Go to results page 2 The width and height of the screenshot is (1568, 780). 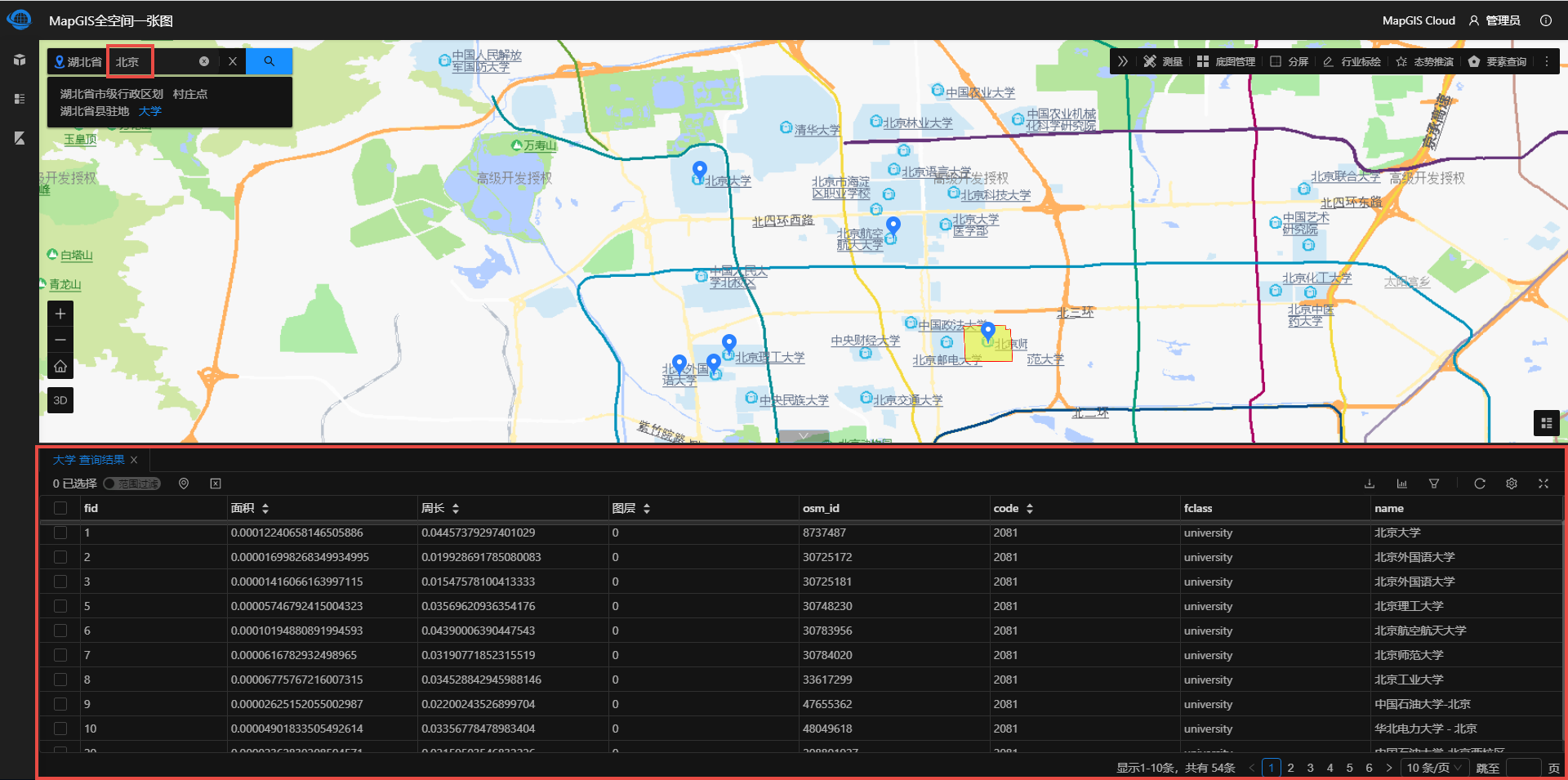click(1290, 768)
